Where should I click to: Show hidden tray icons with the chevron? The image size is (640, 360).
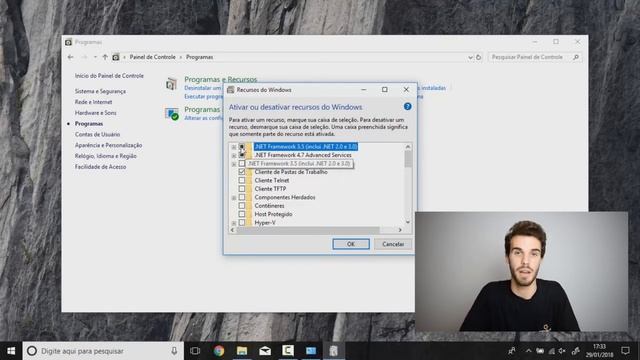pyautogui.click(x=529, y=351)
